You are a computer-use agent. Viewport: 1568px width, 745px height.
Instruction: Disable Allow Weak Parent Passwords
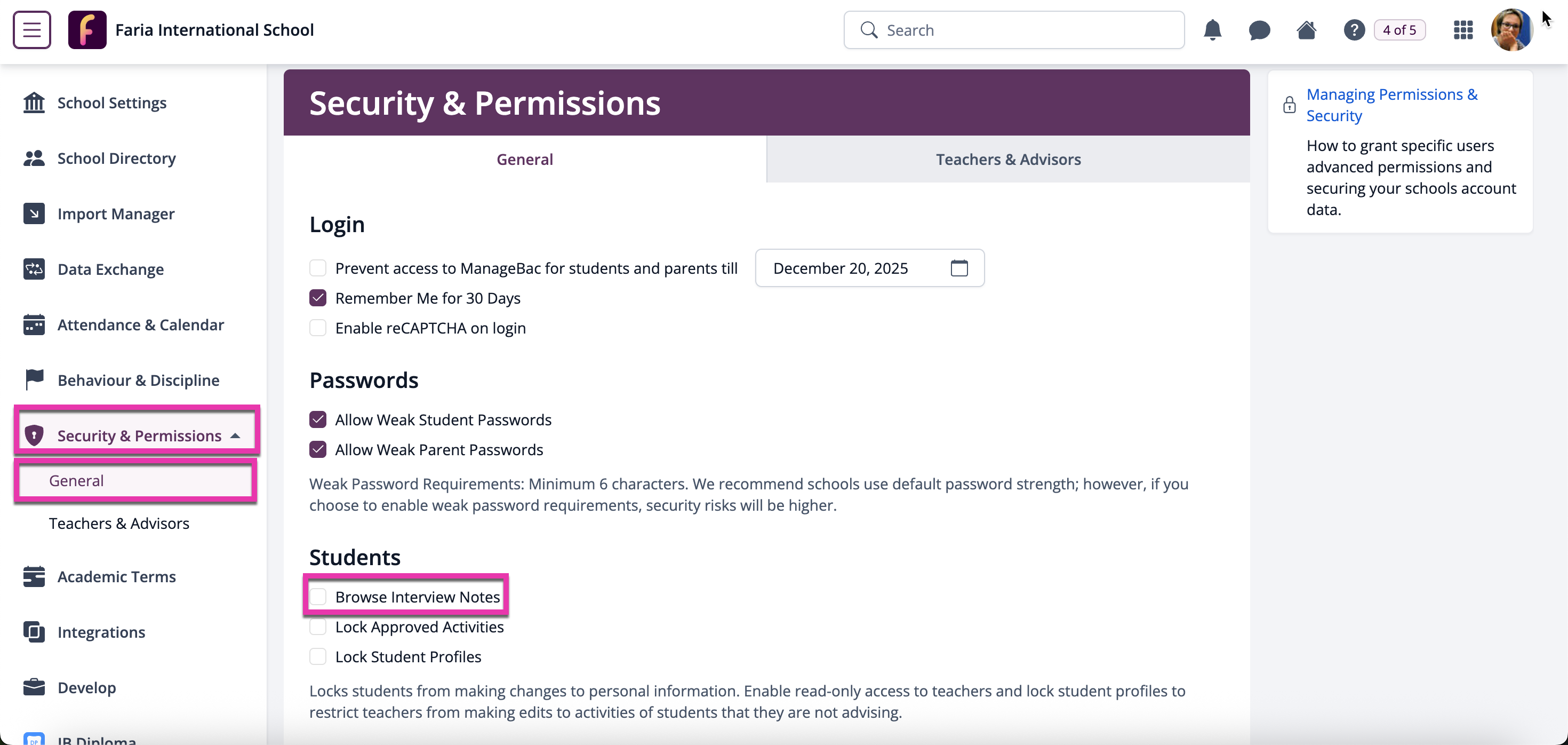click(x=318, y=449)
